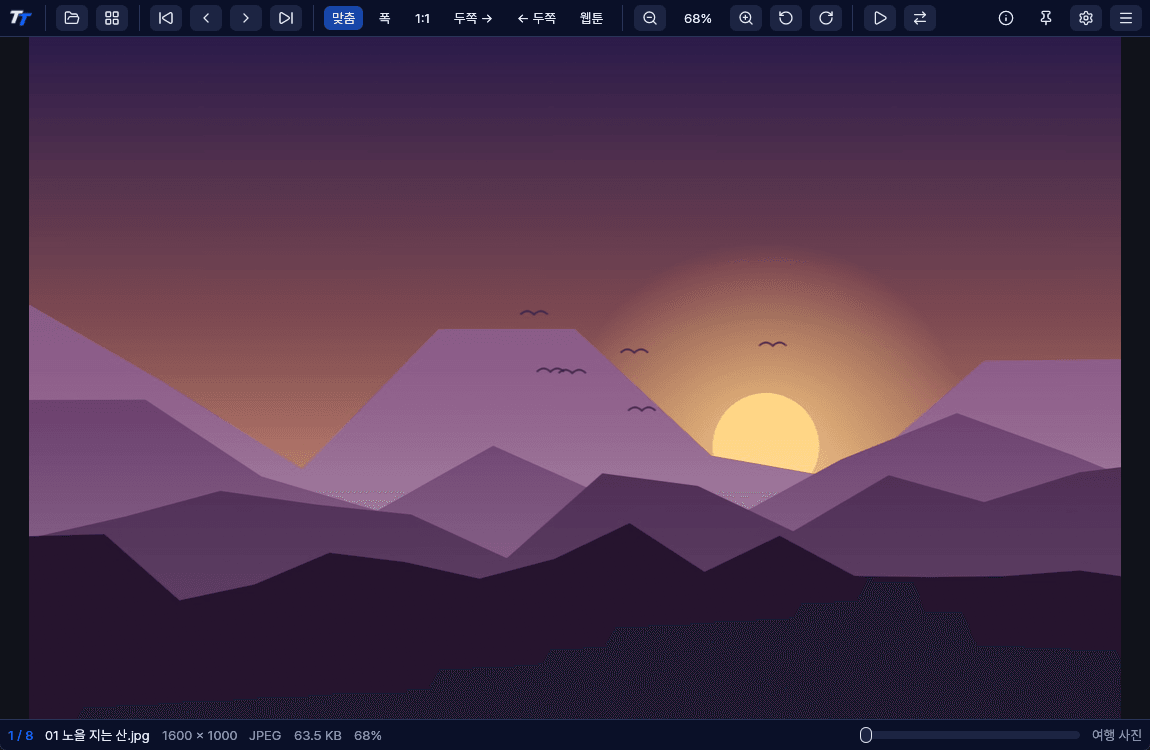
Task: Click the JPEG format label
Action: coord(265,735)
